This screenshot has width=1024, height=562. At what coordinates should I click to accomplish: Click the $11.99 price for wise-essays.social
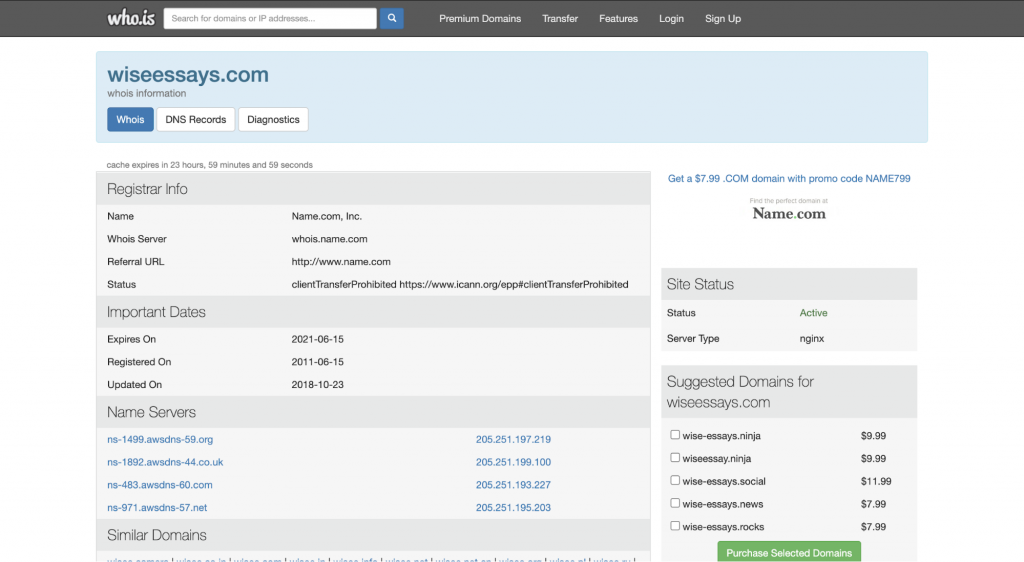[x=876, y=481]
